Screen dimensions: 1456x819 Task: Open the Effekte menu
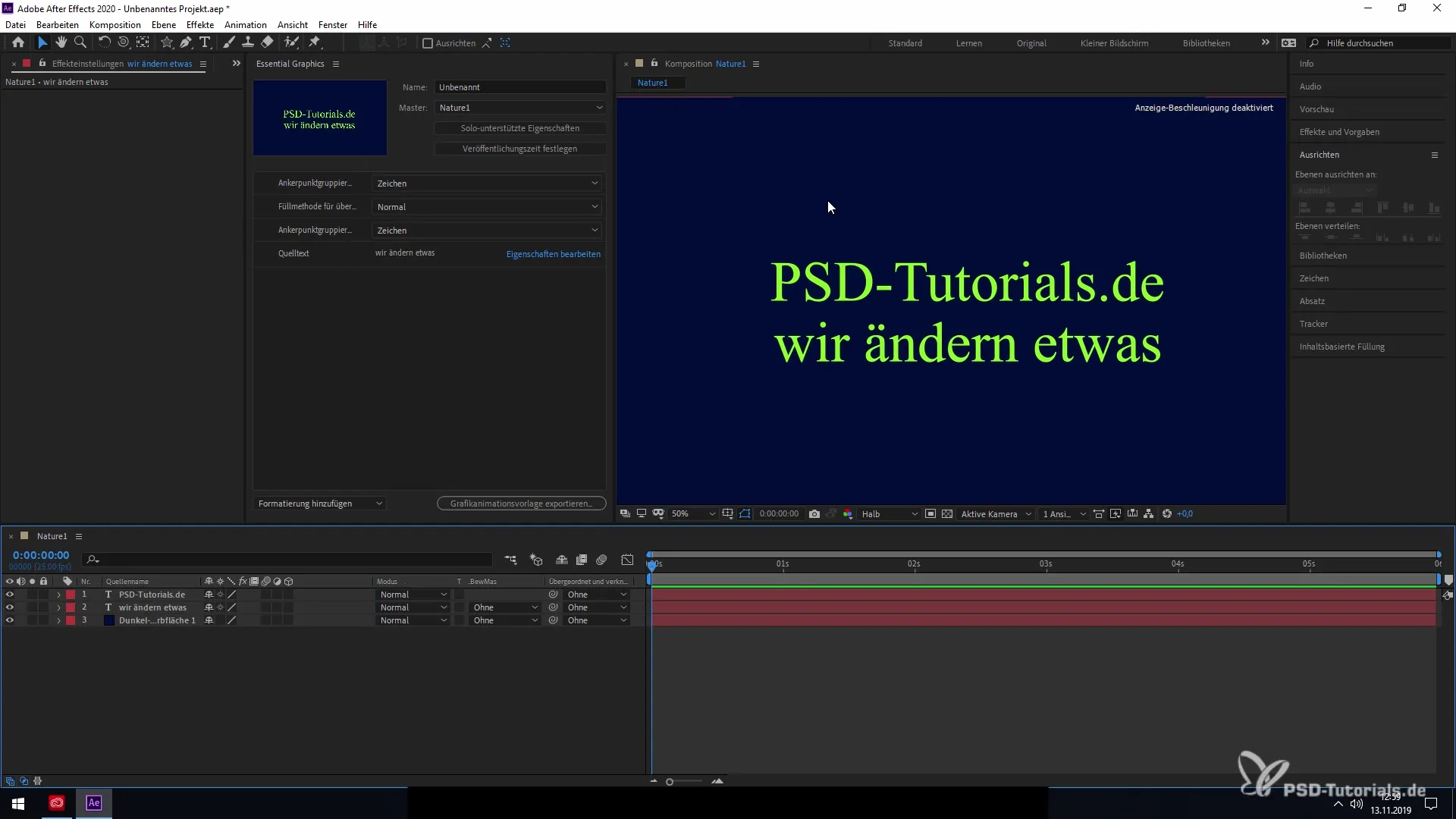click(200, 24)
